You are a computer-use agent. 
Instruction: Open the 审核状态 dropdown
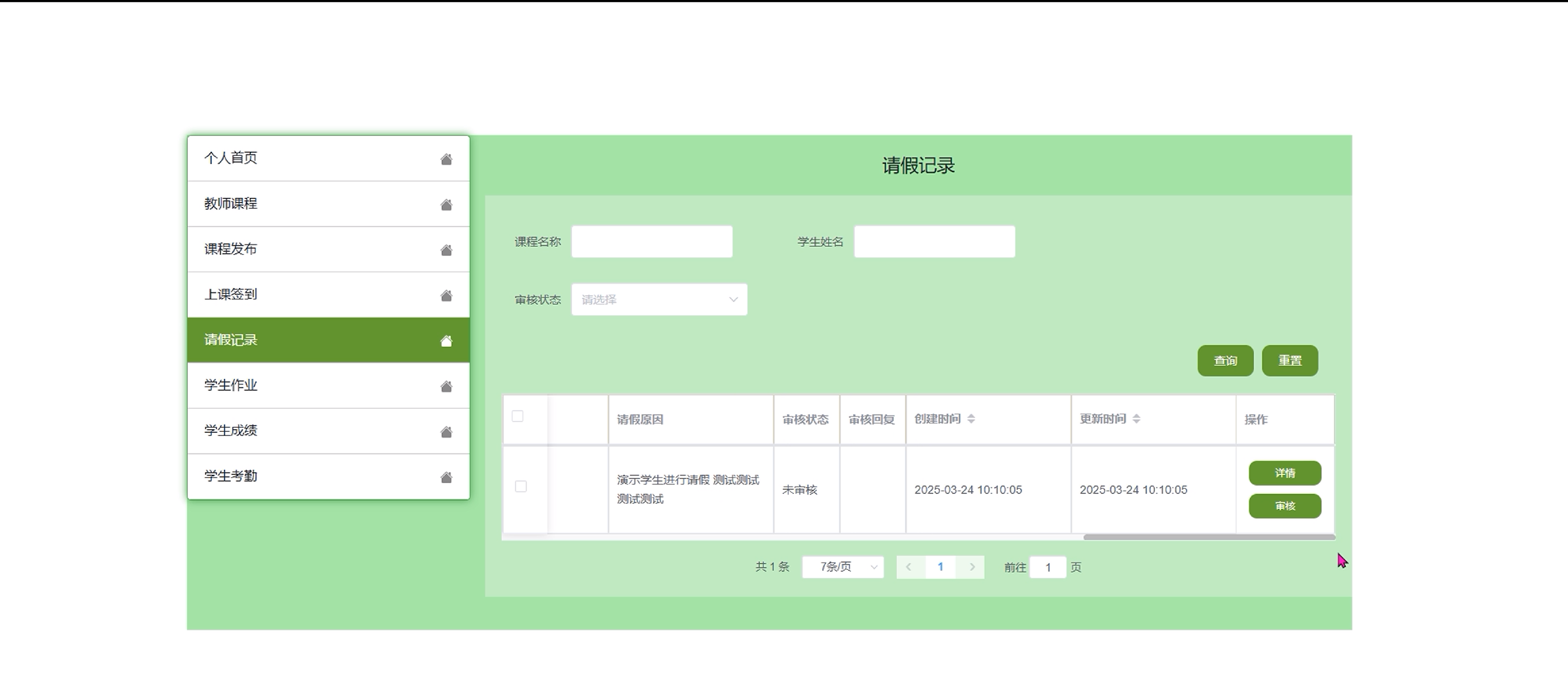(659, 300)
